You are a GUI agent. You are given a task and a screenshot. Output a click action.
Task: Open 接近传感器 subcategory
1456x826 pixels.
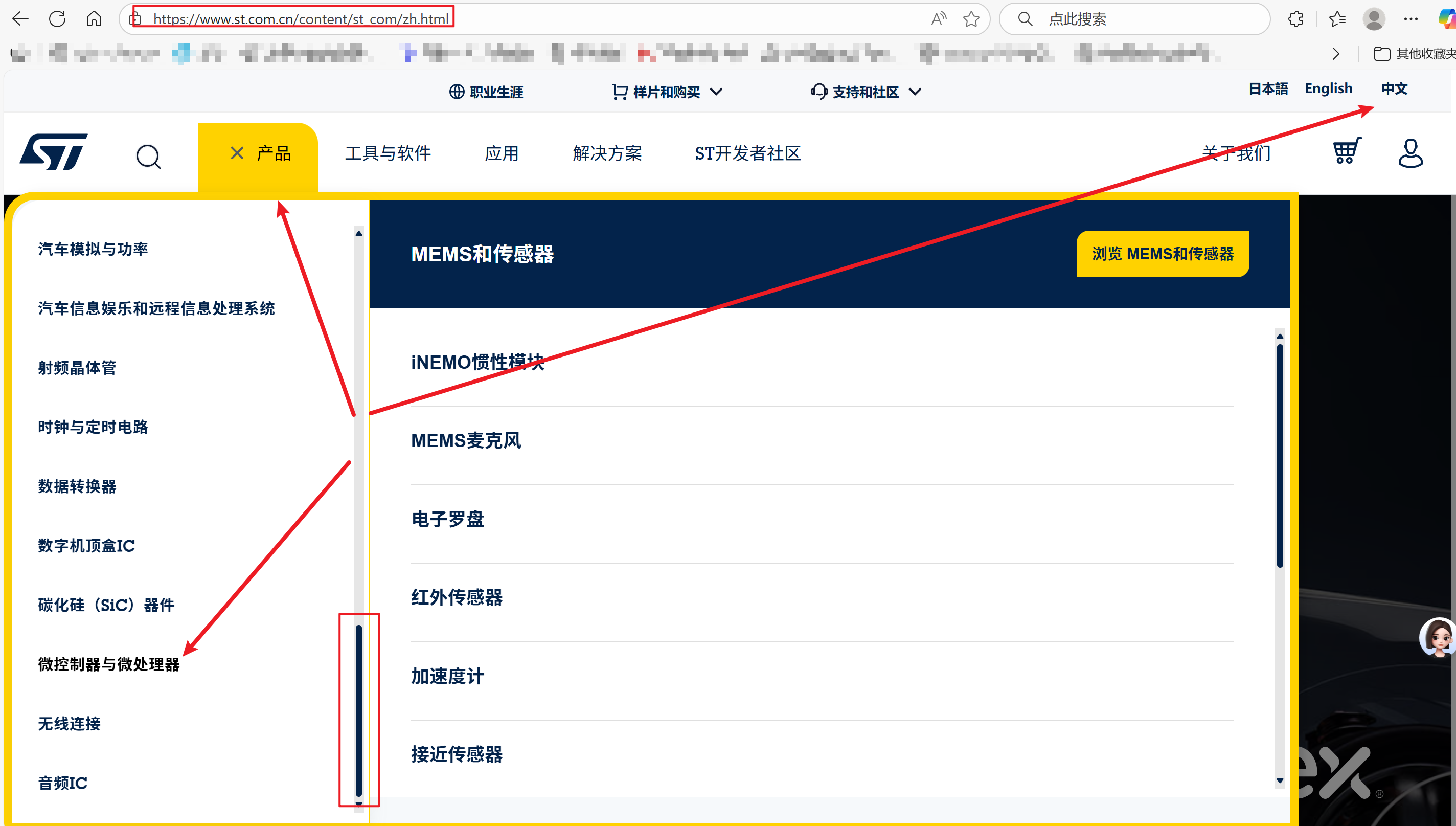tap(457, 754)
